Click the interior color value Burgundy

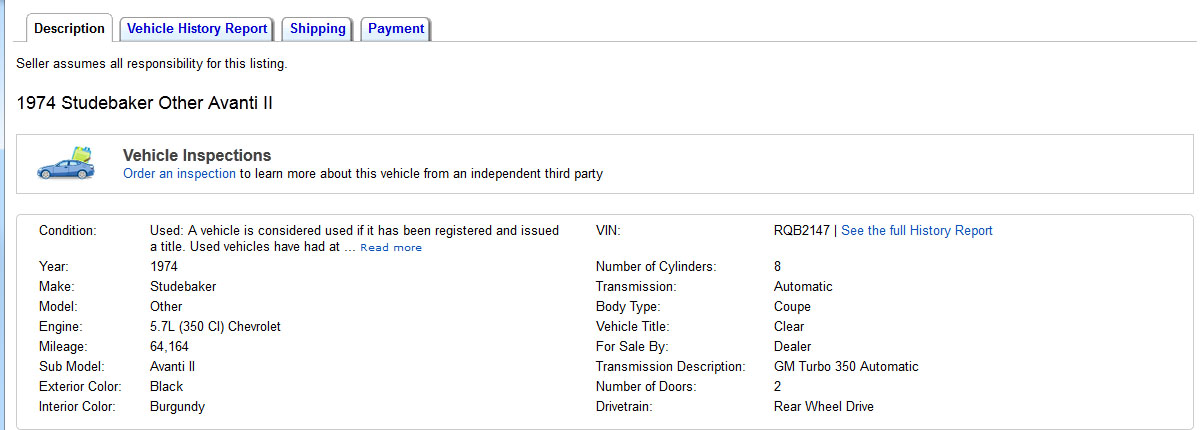tap(177, 406)
